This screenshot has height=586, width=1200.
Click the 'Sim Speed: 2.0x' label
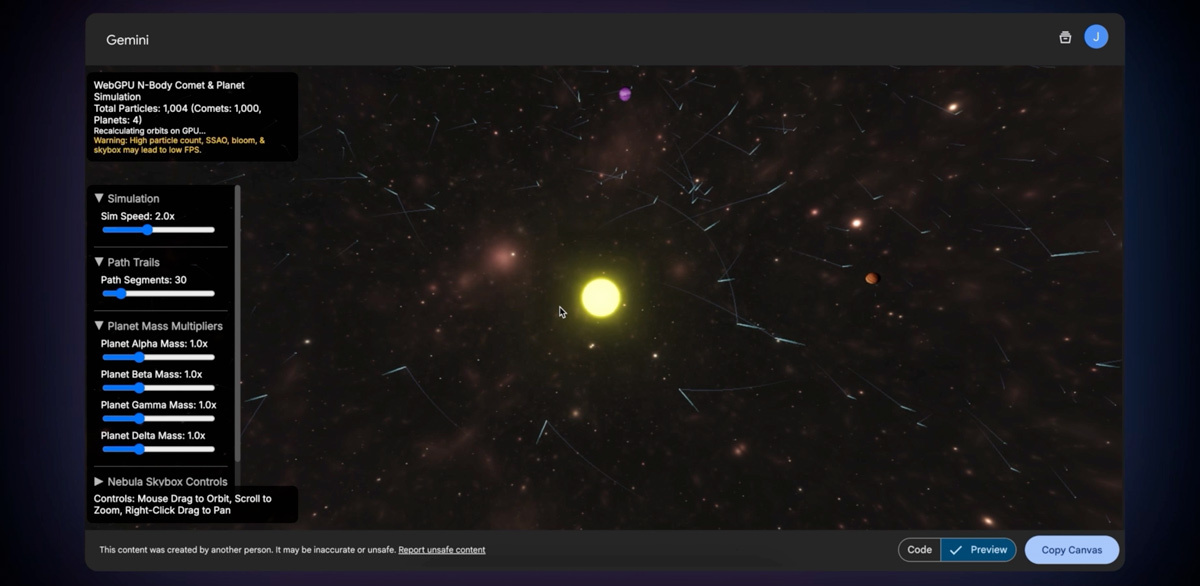[138, 216]
